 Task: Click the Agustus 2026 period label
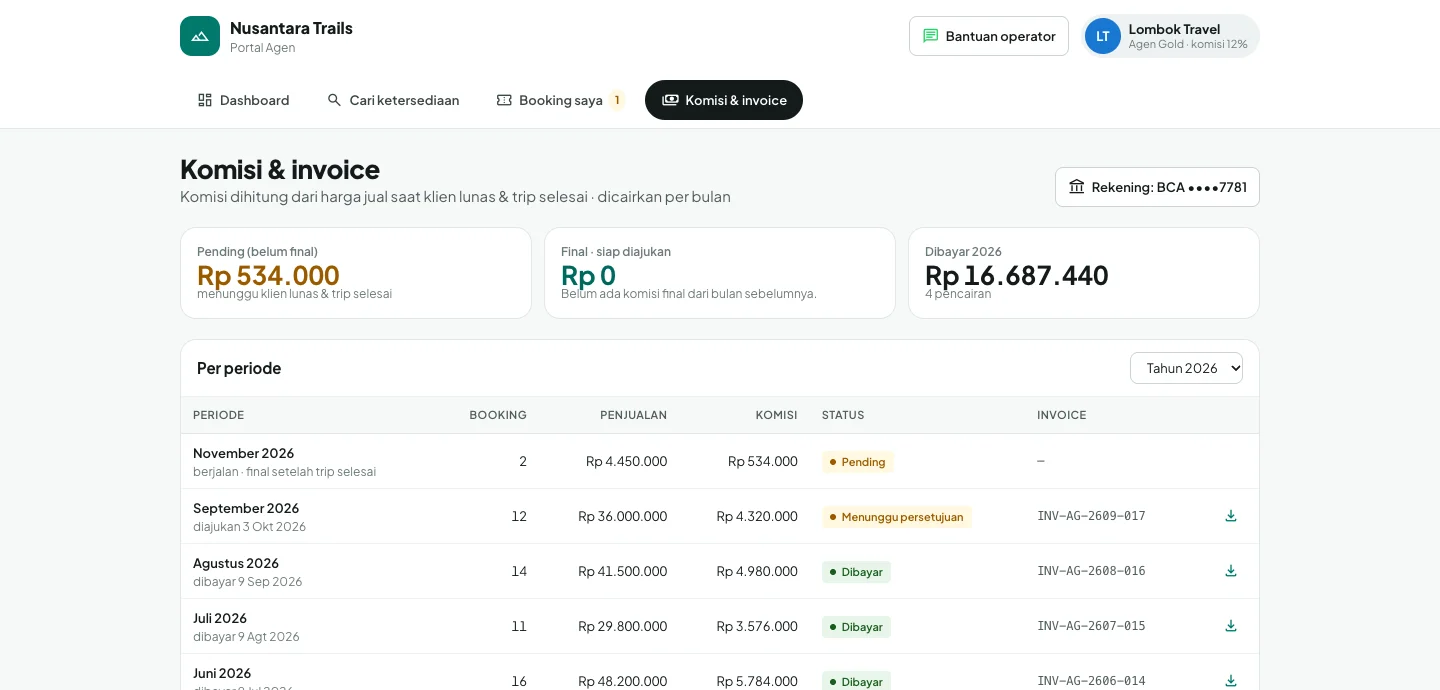pyautogui.click(x=236, y=563)
